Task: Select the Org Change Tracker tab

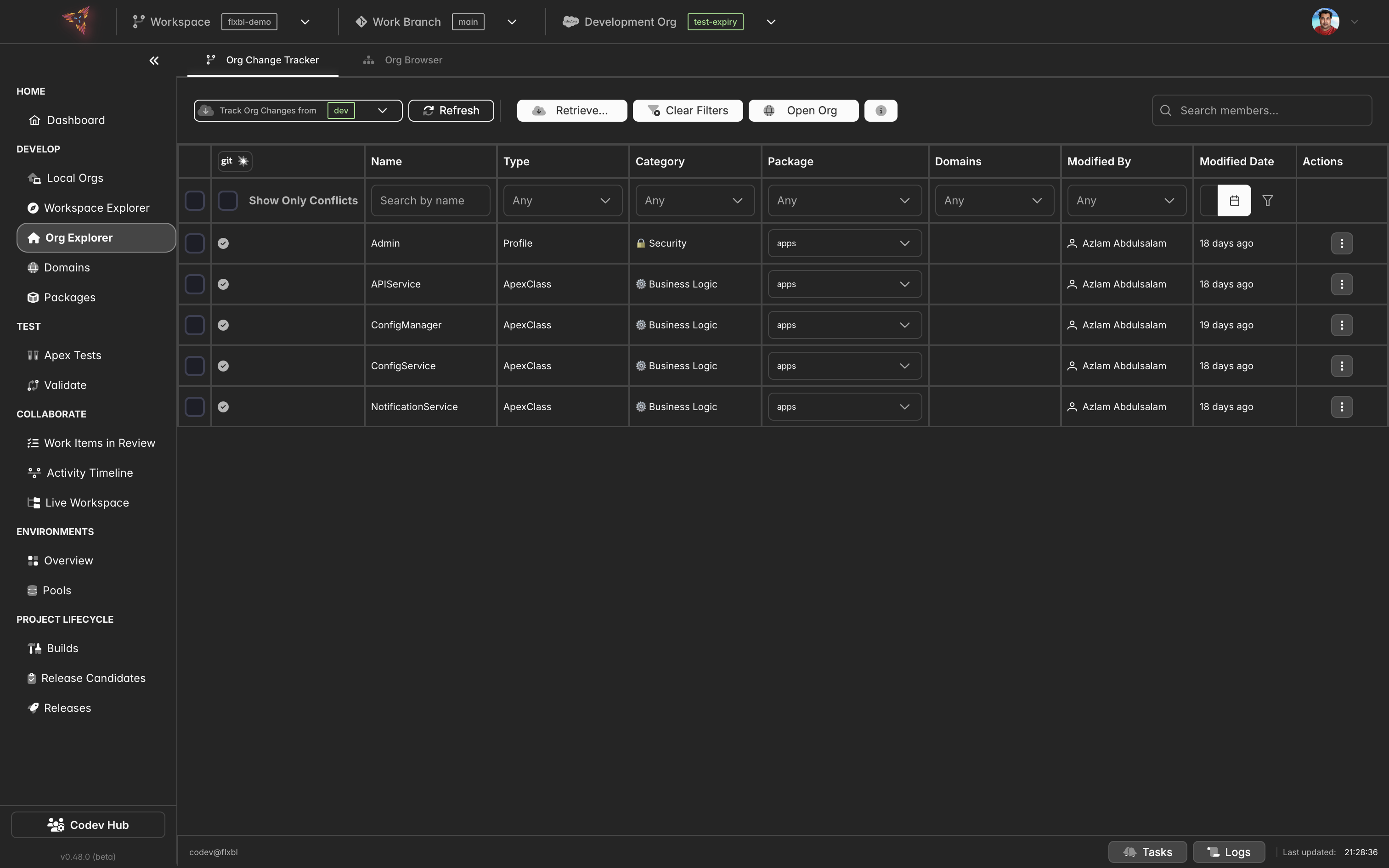Action: tap(262, 60)
